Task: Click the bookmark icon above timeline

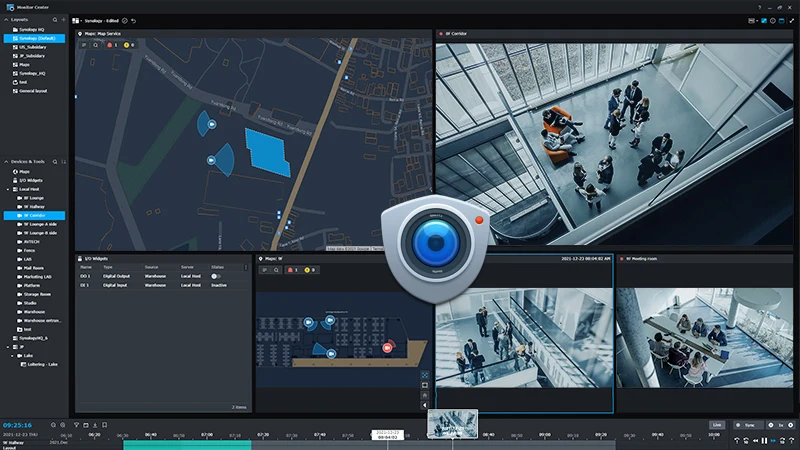Action: coord(105,425)
